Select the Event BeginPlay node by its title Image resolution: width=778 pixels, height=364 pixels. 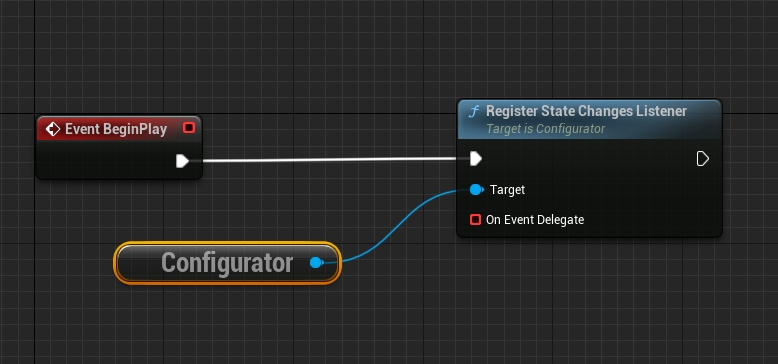[x=116, y=129]
